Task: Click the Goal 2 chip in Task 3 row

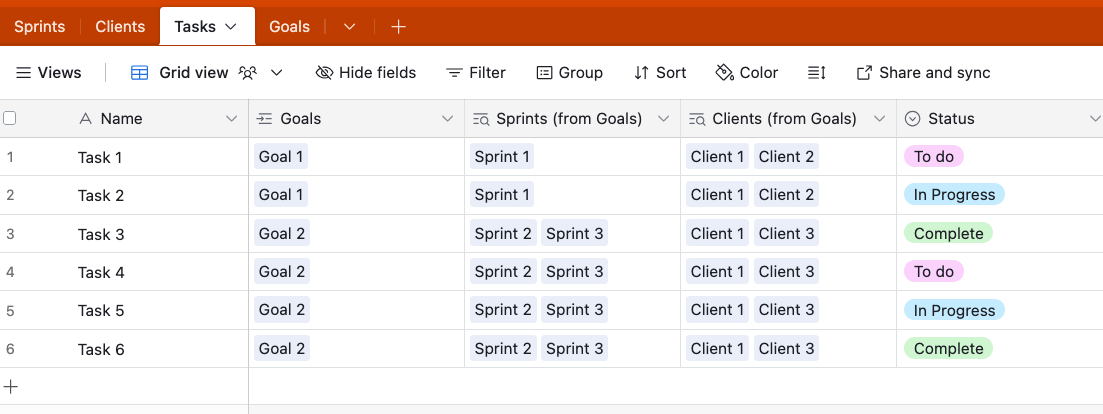Action: coord(281,233)
